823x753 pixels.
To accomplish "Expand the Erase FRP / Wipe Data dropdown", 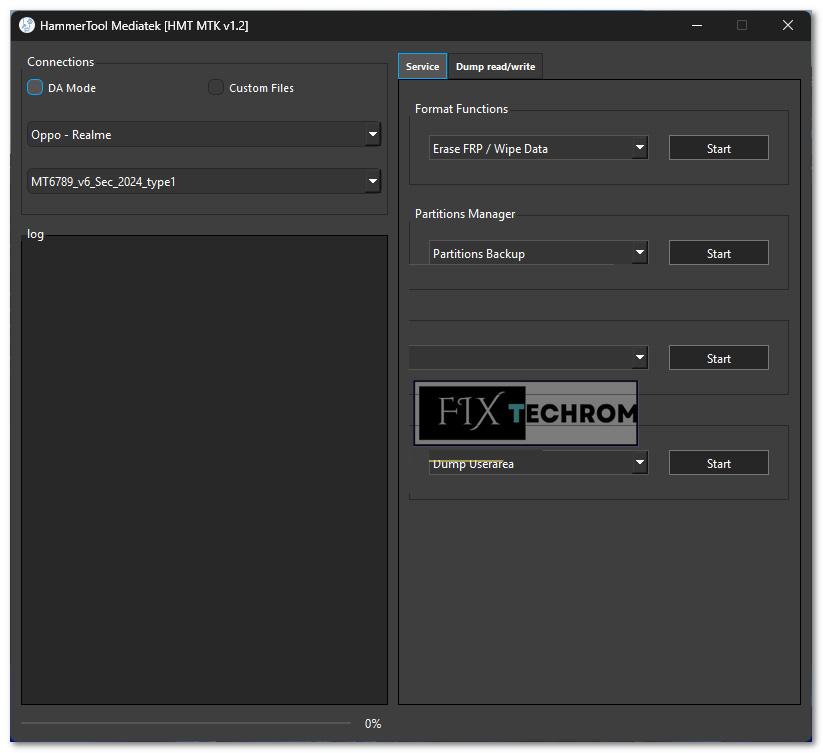I will 539,148.
